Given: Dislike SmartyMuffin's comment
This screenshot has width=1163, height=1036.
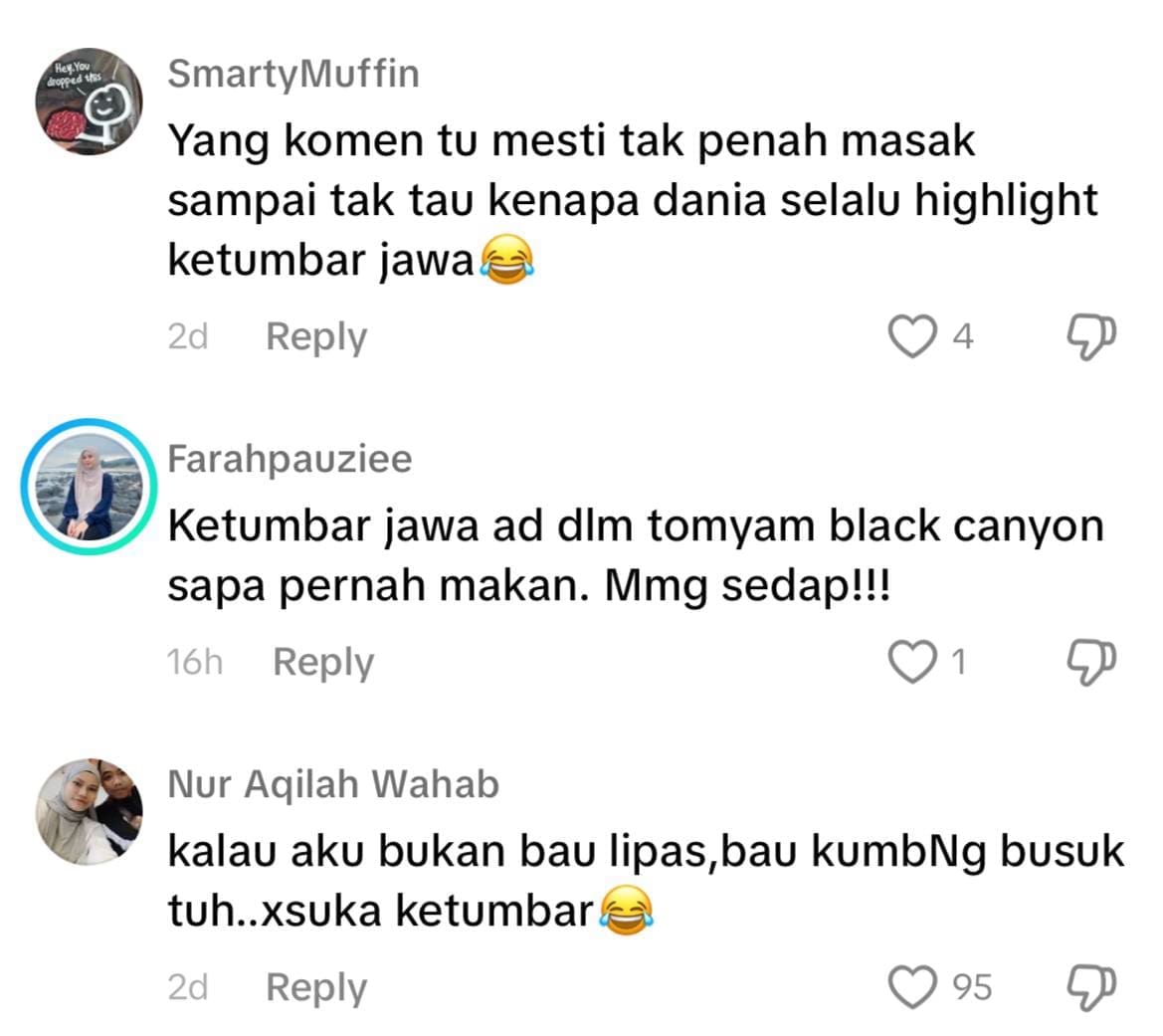Looking at the screenshot, I should pos(1091,337).
